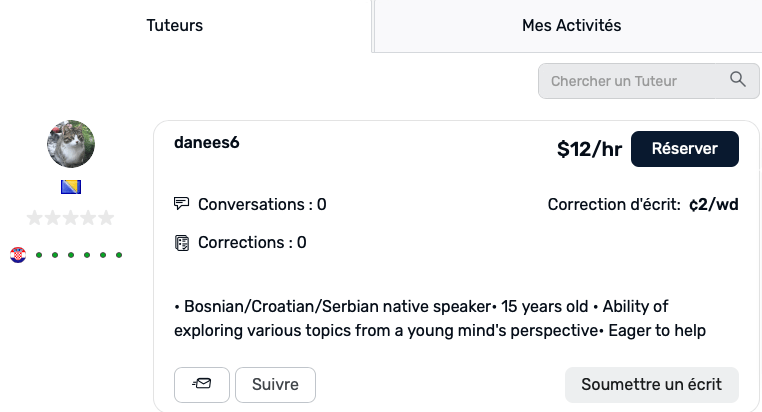Click the Bosnian flag under the avatar

[71, 187]
